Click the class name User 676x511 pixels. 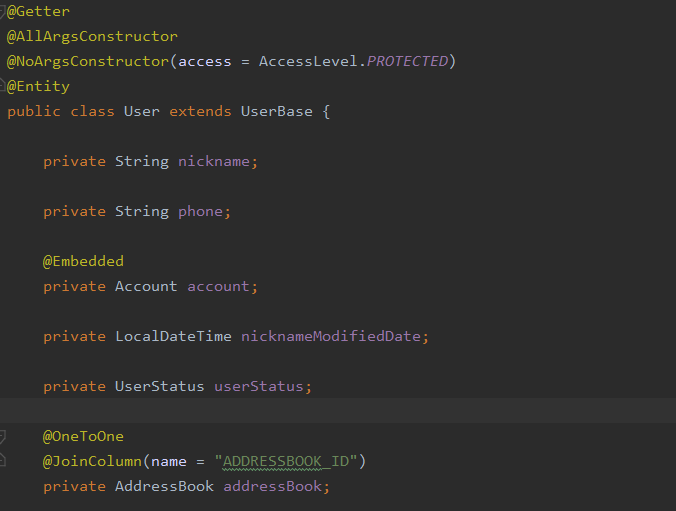point(141,112)
